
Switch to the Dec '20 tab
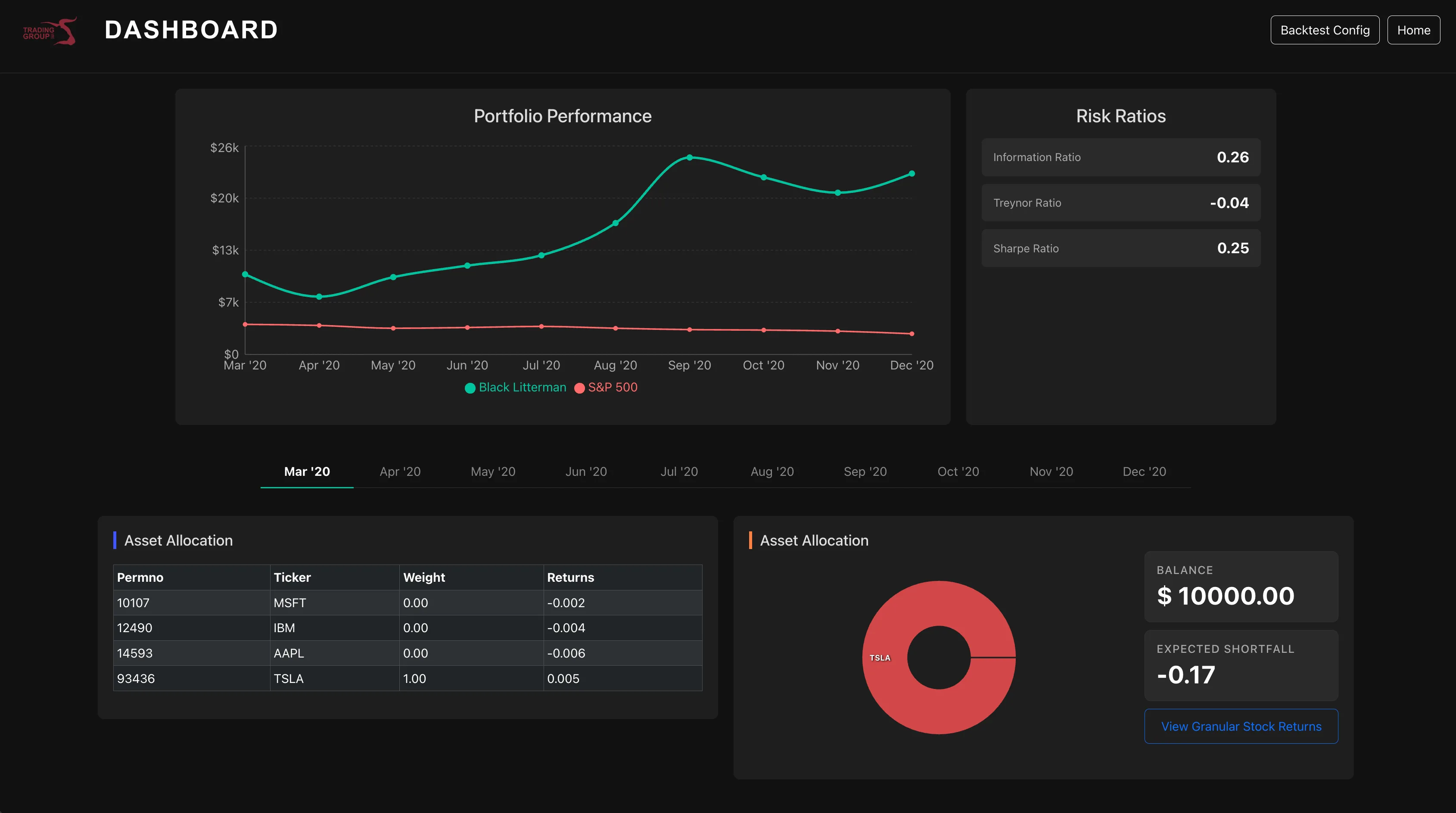[x=1145, y=472]
